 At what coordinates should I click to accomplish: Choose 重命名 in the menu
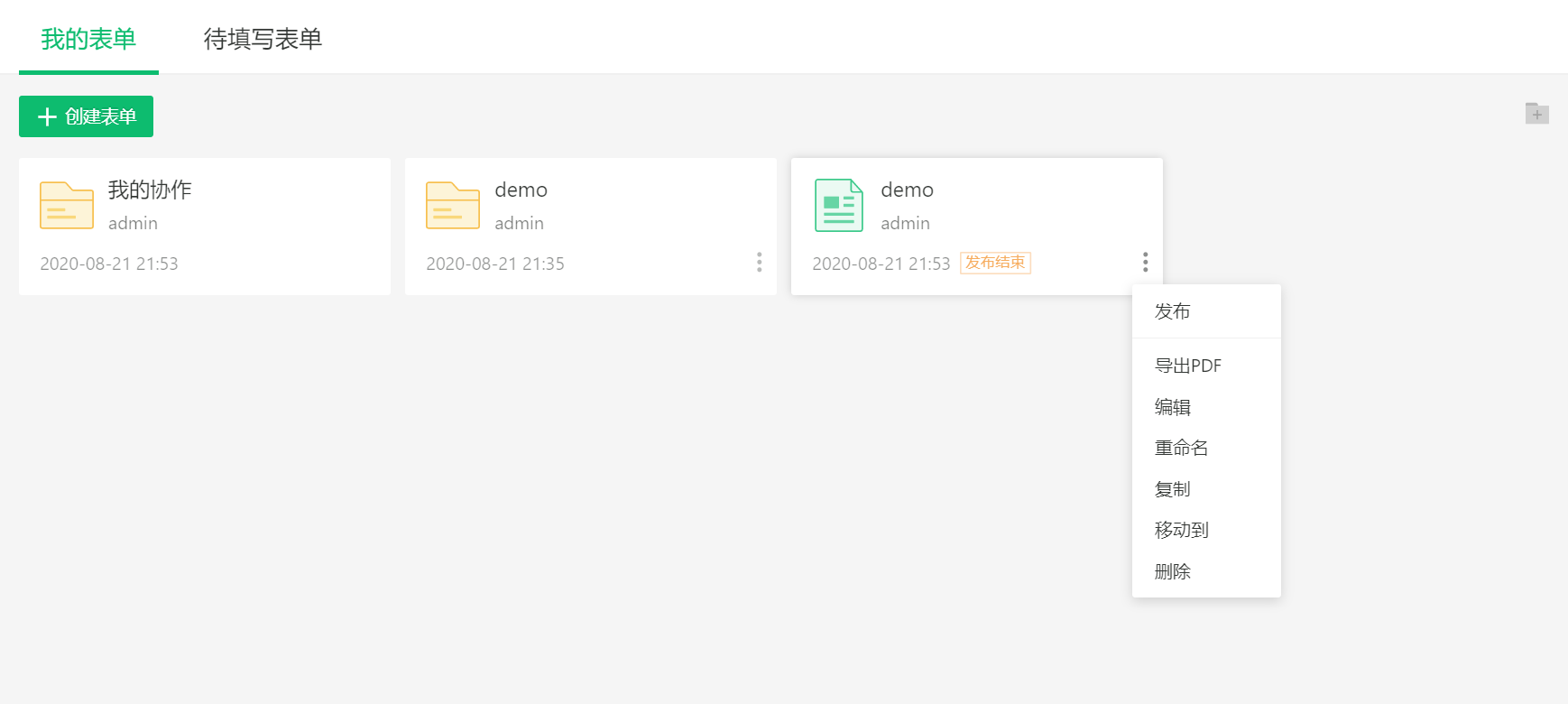click(x=1206, y=448)
